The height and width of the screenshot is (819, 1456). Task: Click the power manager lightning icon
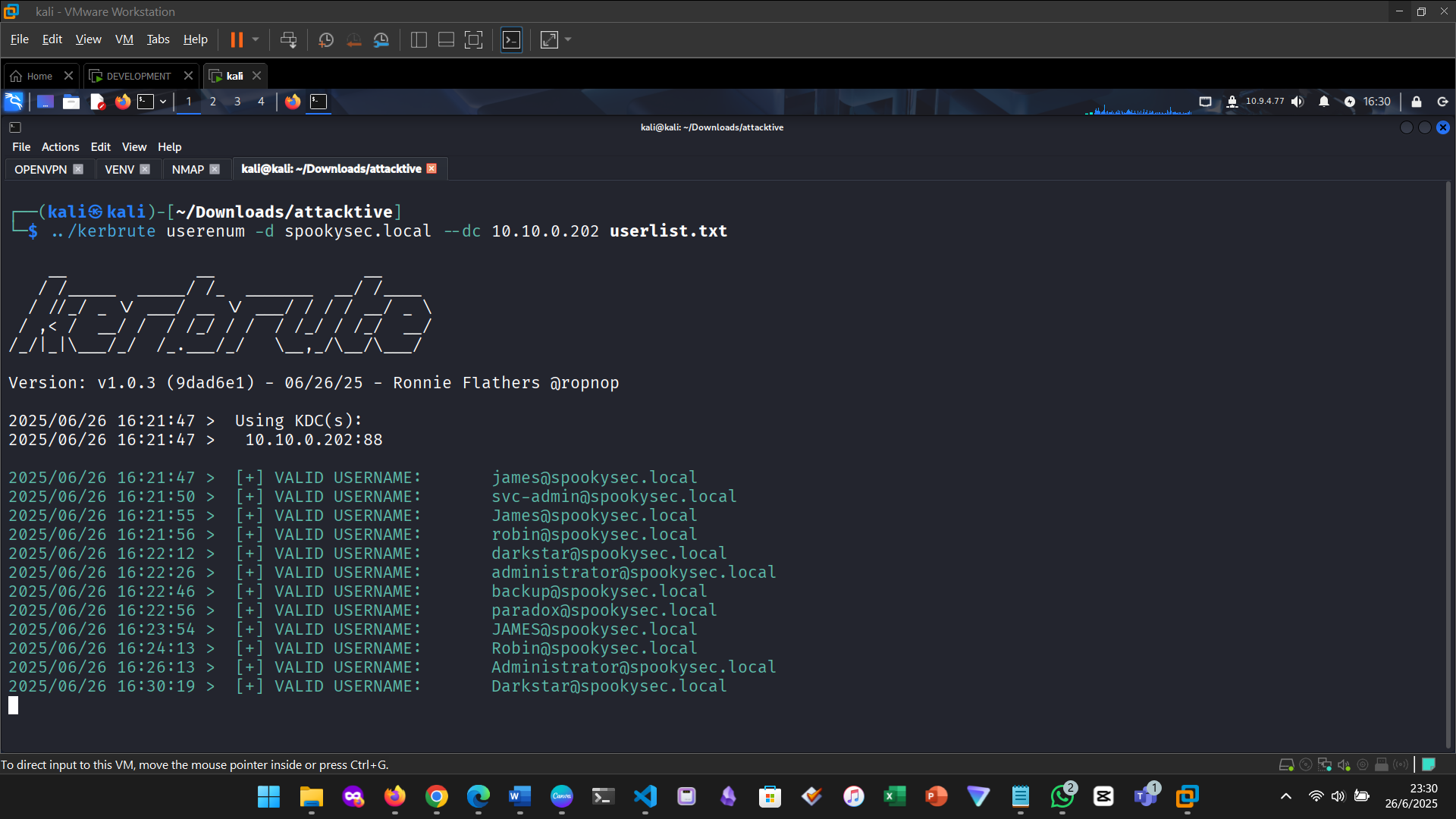point(1349,102)
